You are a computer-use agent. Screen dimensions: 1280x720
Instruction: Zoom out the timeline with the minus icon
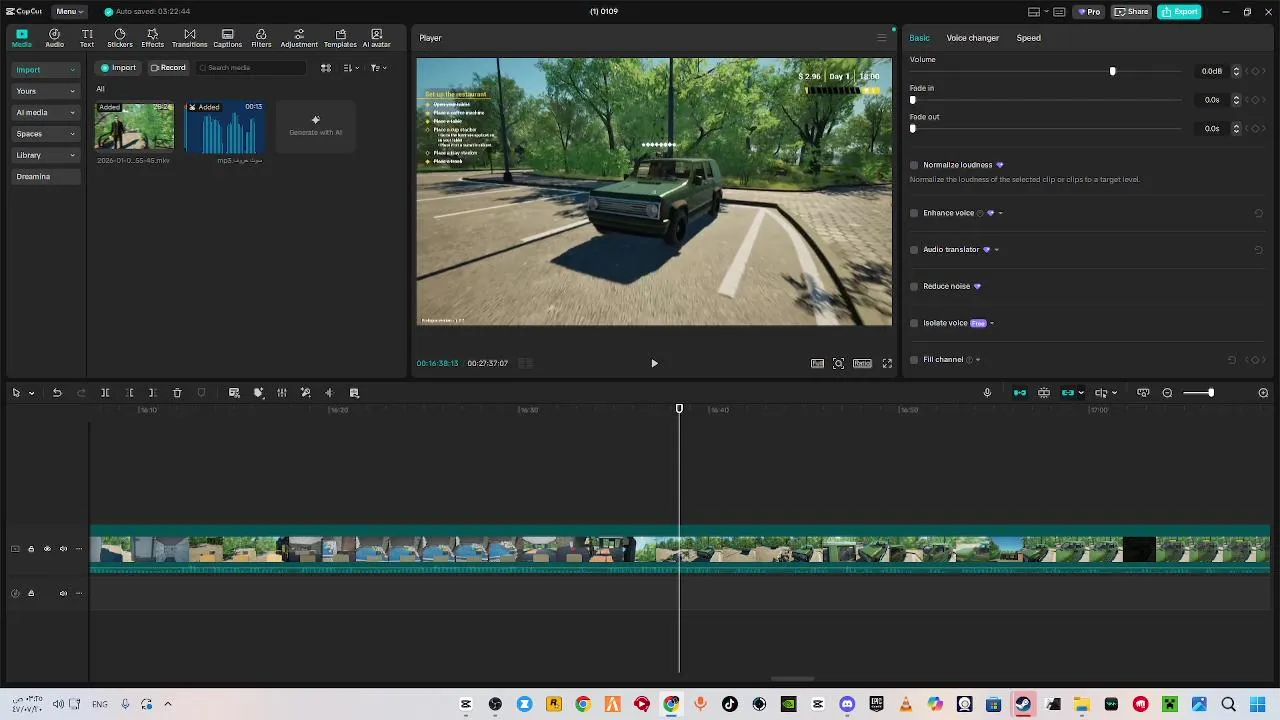pyautogui.click(x=1167, y=393)
